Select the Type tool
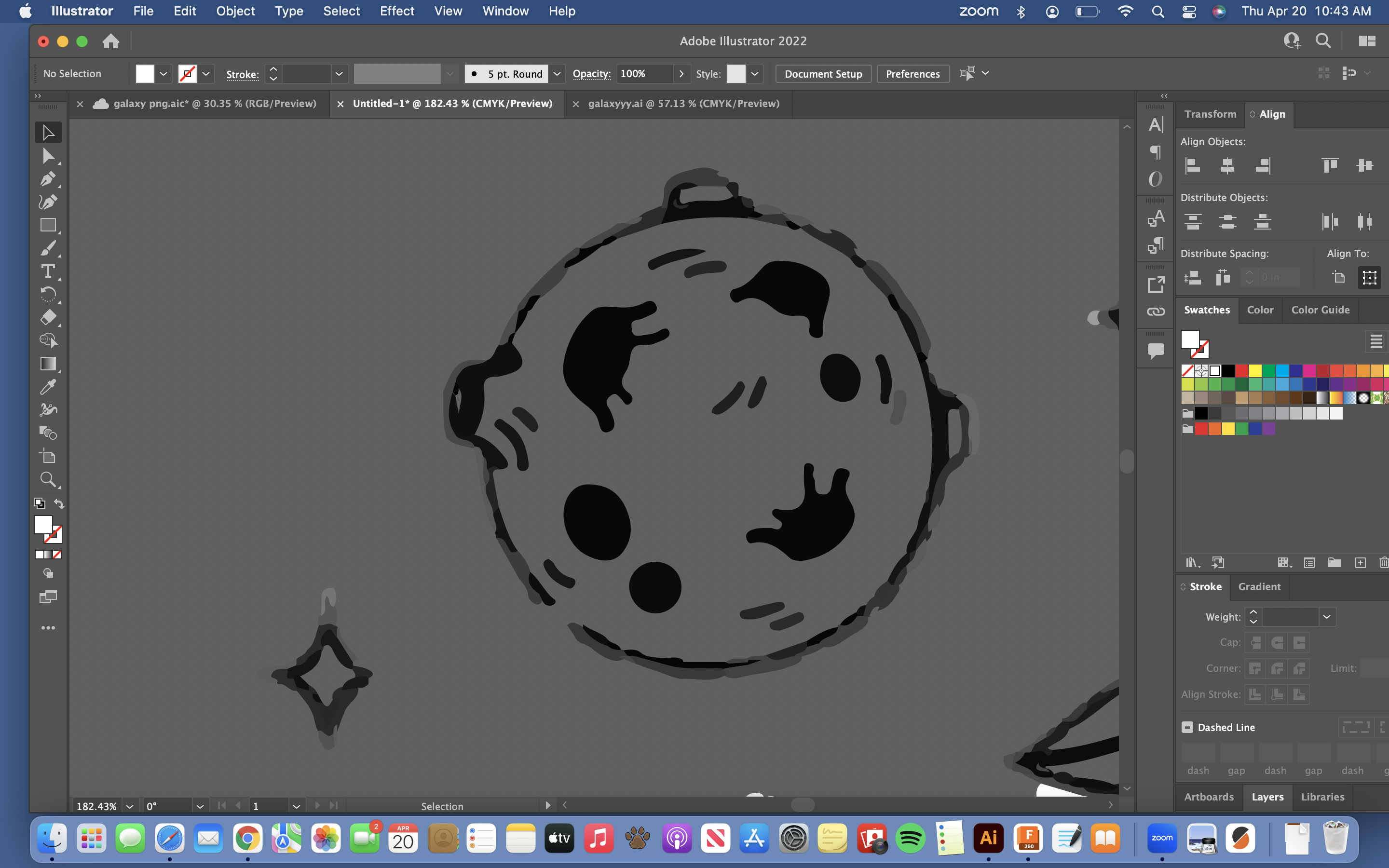The image size is (1389, 868). coord(47,271)
